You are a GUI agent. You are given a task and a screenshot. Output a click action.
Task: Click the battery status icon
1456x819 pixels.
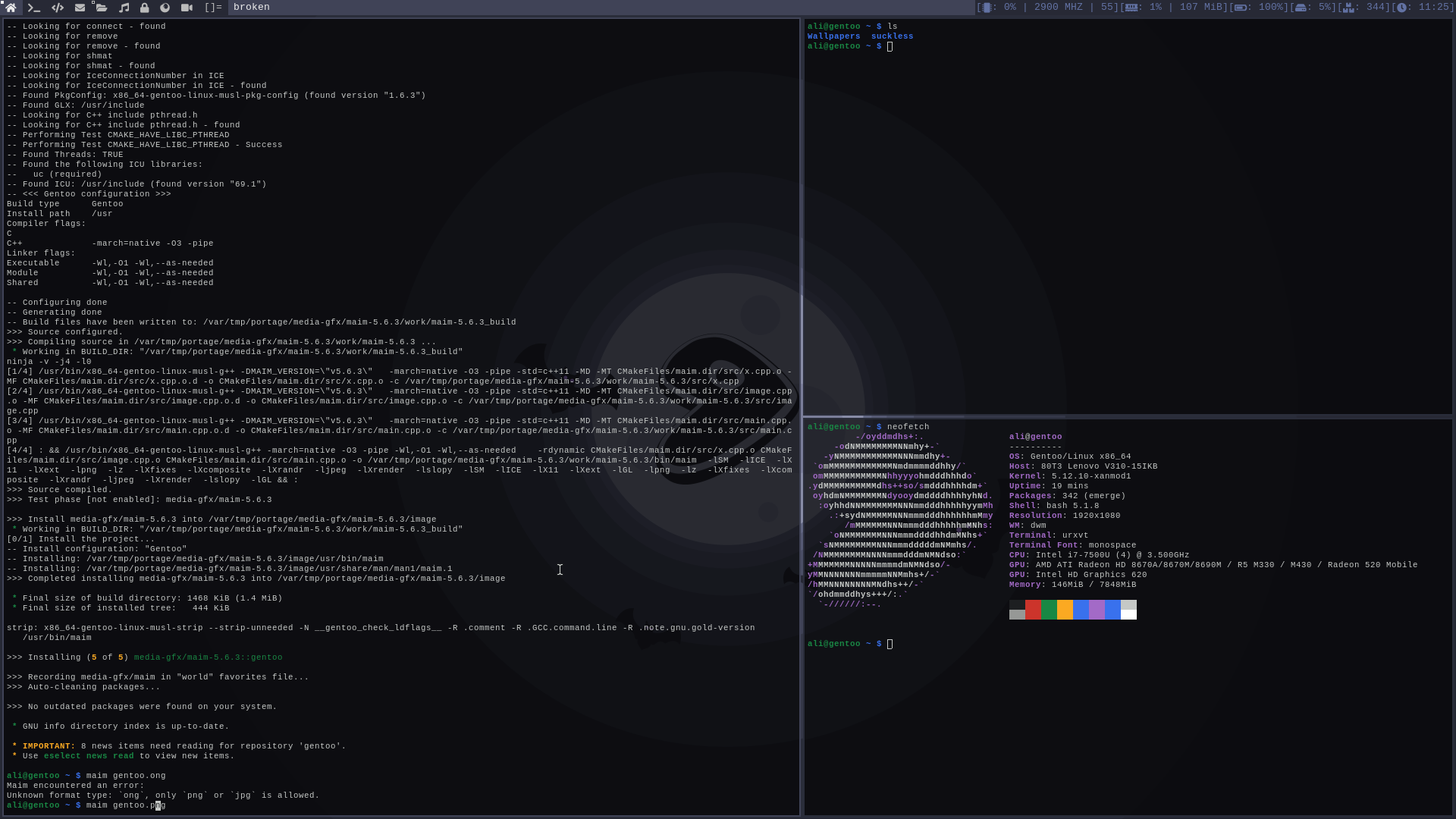1241,7
